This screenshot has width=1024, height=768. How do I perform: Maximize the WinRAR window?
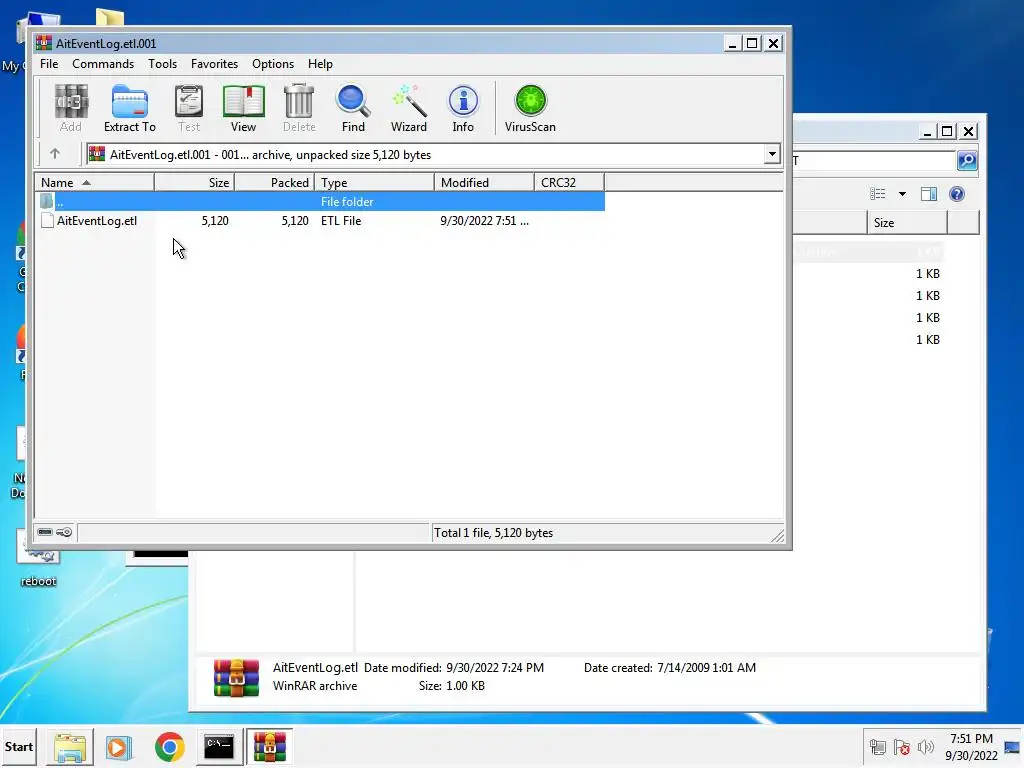752,43
